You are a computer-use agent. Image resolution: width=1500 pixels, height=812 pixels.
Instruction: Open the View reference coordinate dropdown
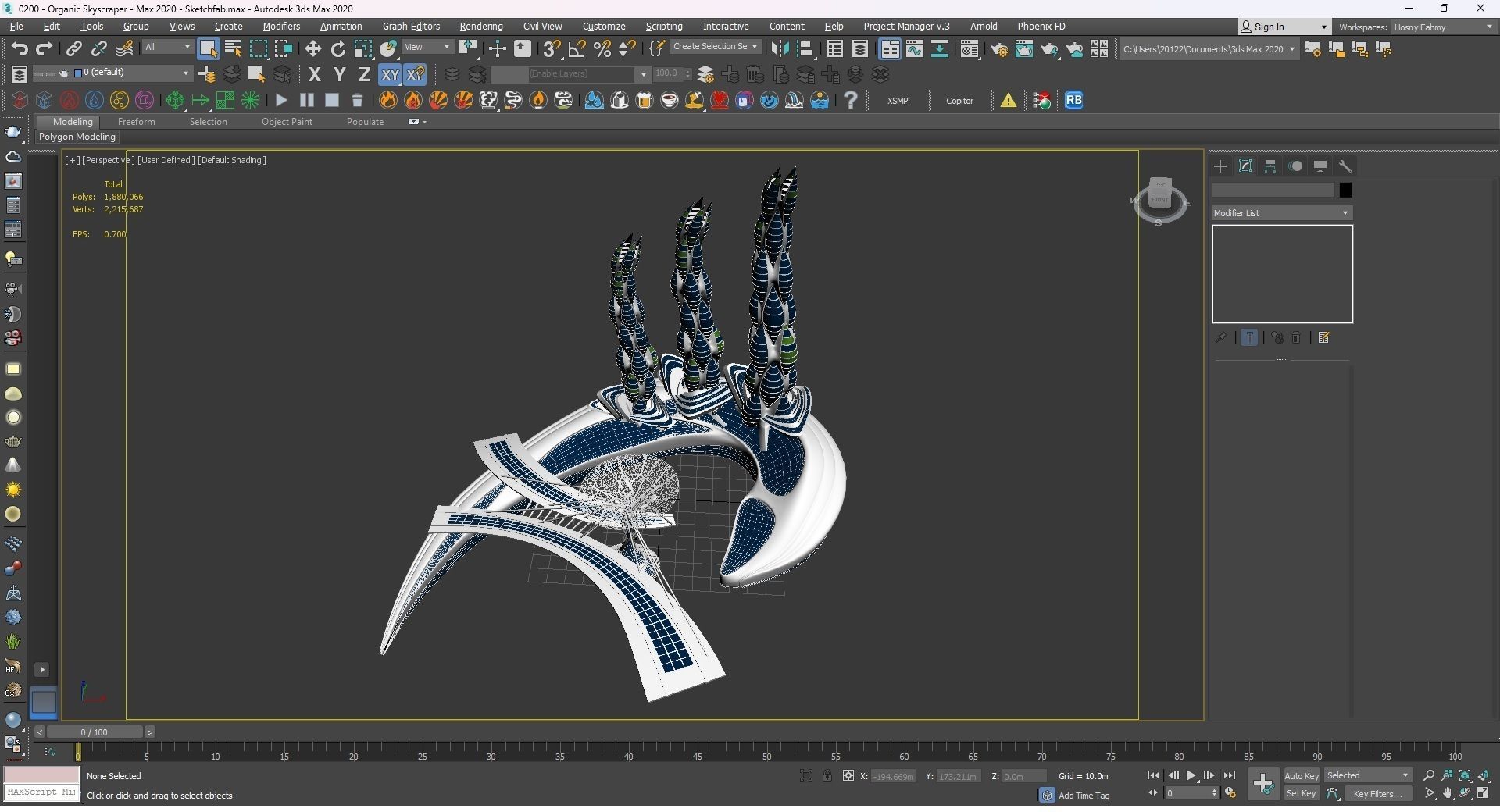(427, 48)
